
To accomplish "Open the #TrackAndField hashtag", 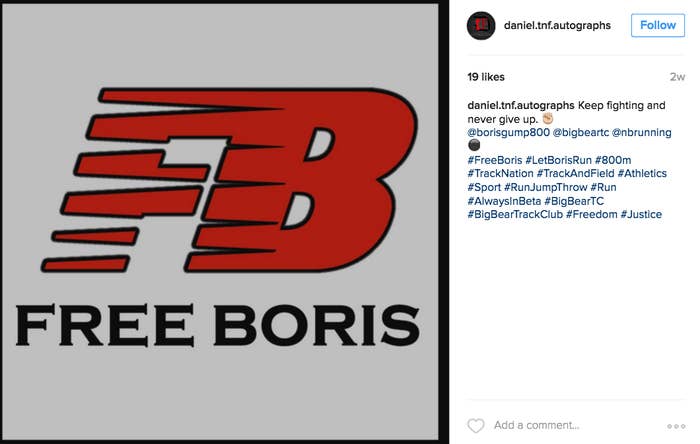I will click(575, 173).
